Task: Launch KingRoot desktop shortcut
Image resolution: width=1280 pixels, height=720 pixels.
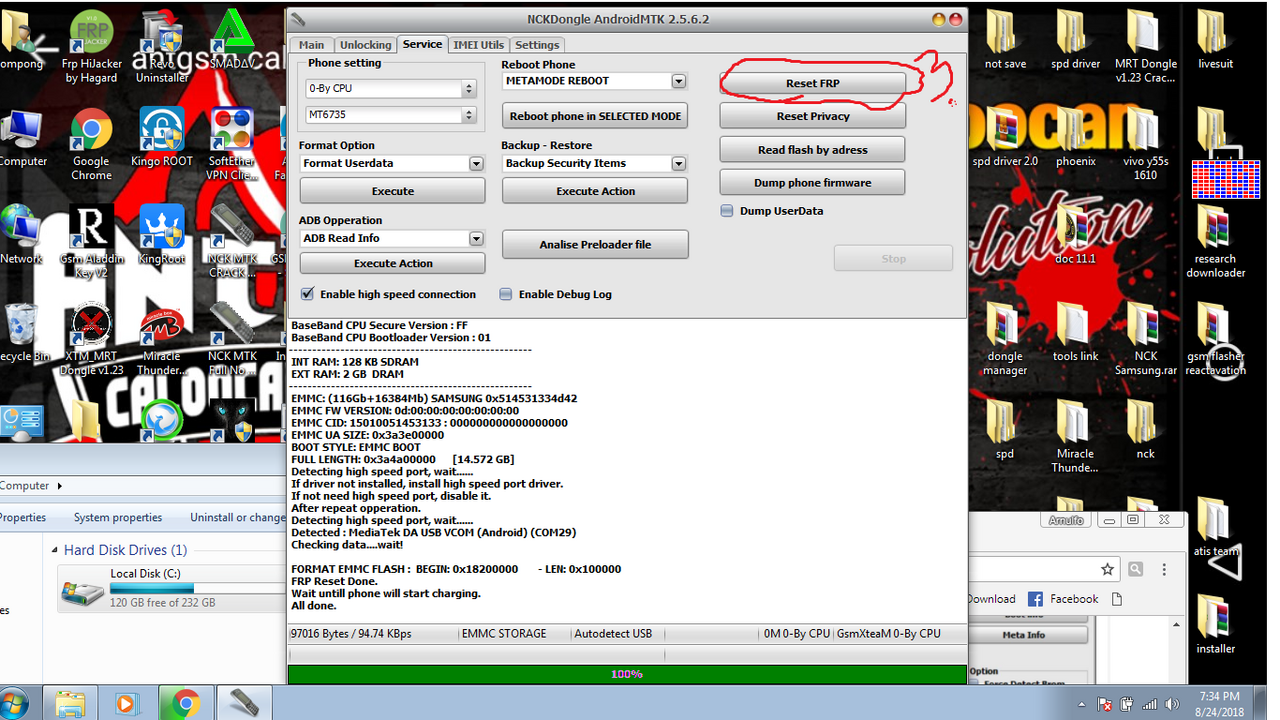Action: click(162, 235)
